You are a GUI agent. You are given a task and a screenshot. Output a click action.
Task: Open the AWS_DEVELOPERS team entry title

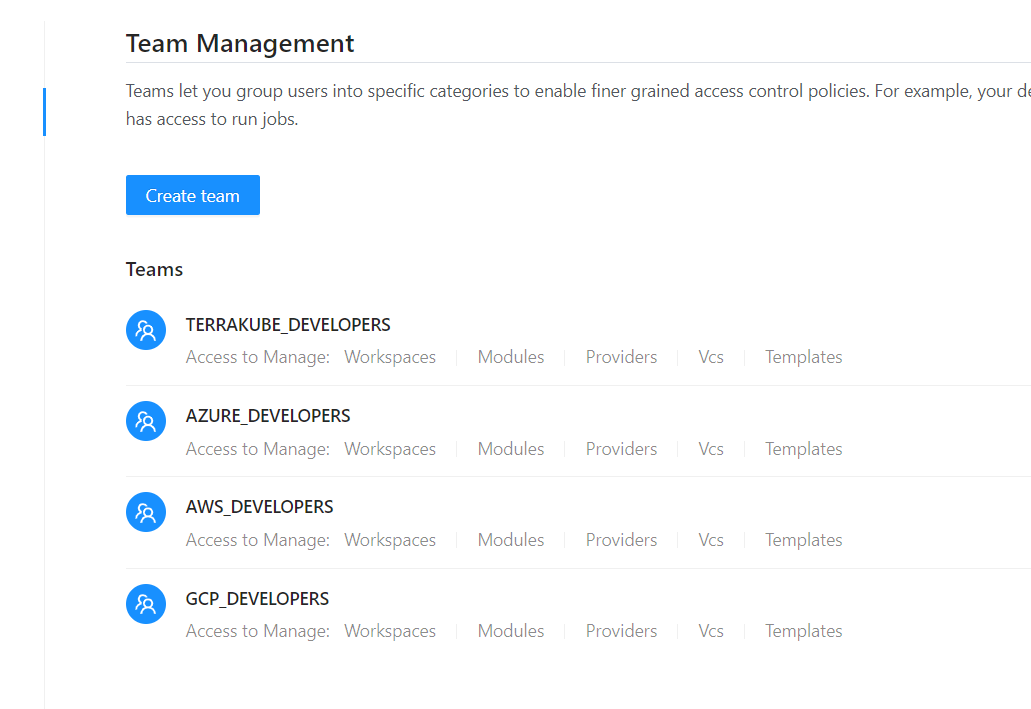(x=260, y=507)
